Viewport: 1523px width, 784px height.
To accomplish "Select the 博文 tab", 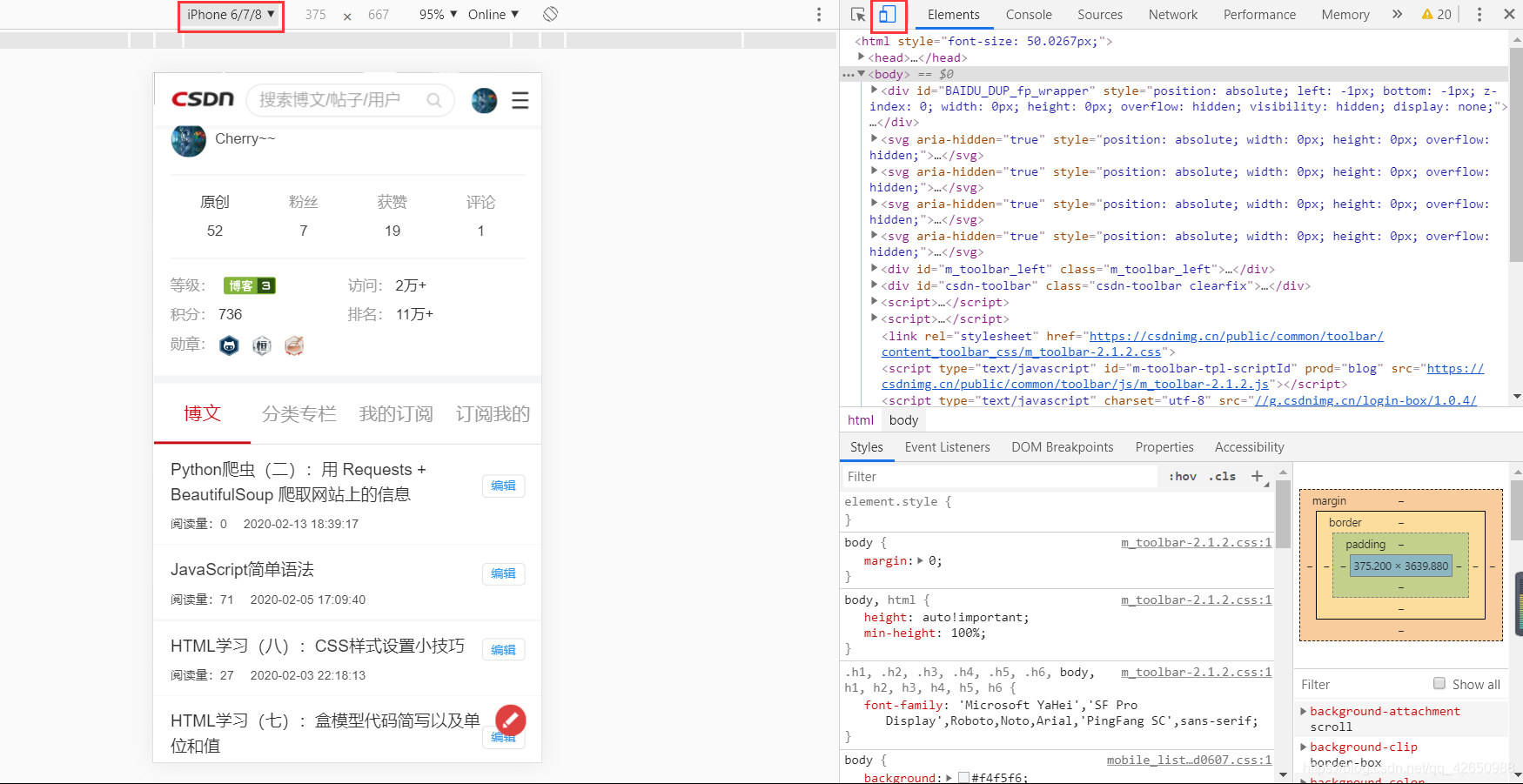I will pos(202,413).
